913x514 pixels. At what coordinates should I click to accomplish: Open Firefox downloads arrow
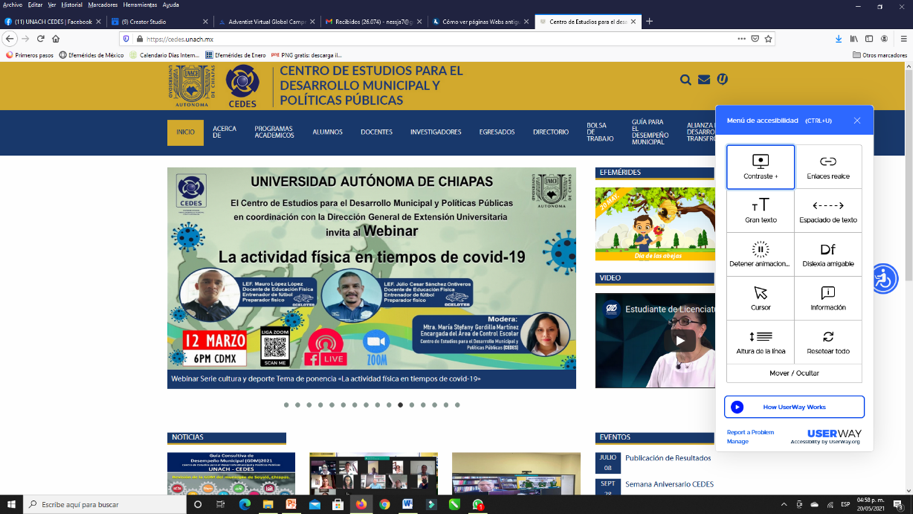click(838, 39)
